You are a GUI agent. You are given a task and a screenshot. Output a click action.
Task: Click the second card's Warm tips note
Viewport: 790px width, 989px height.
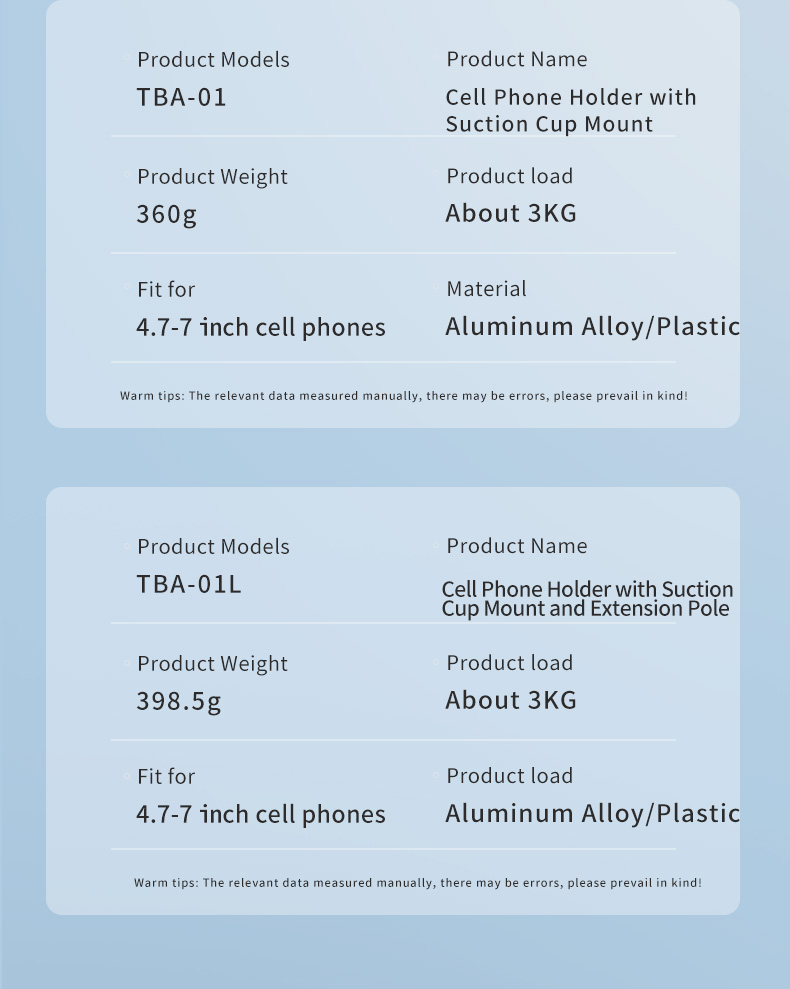tap(418, 883)
